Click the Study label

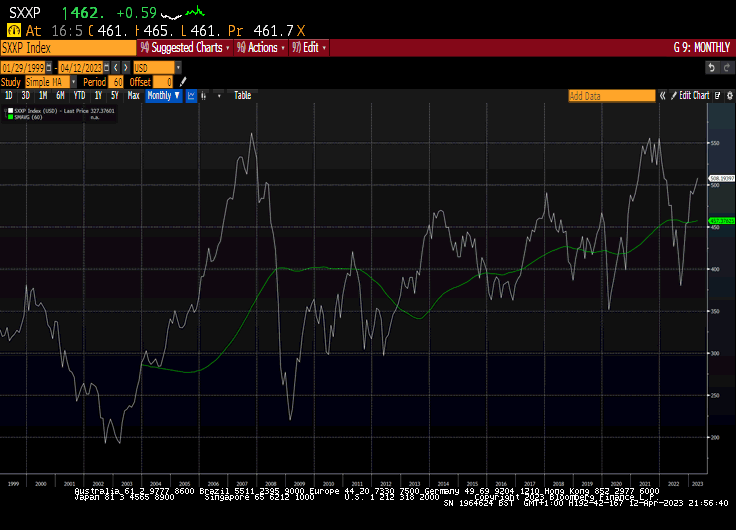click(x=11, y=82)
